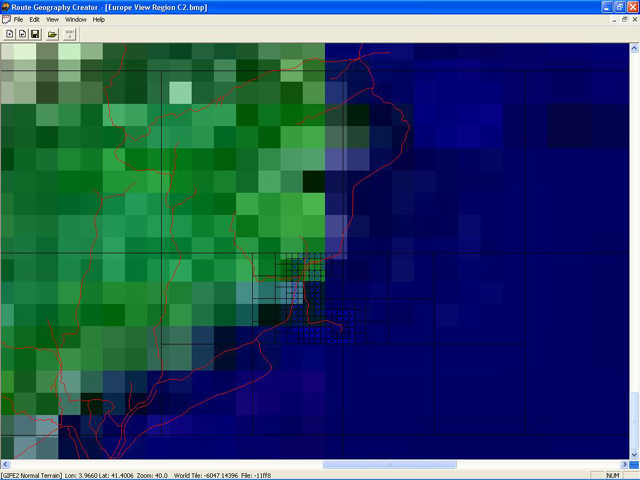Open a file using the folder icon

click(x=52, y=34)
